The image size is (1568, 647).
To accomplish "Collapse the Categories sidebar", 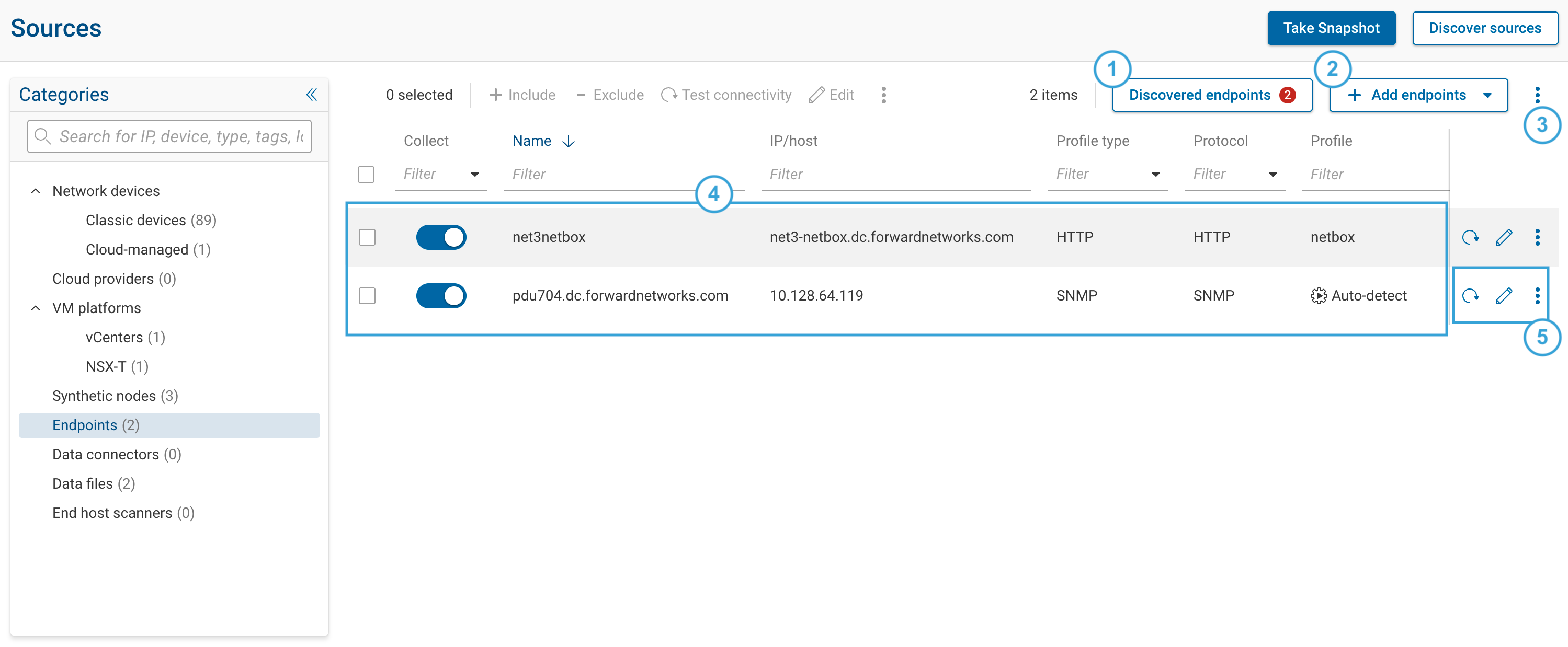I will (x=312, y=95).
